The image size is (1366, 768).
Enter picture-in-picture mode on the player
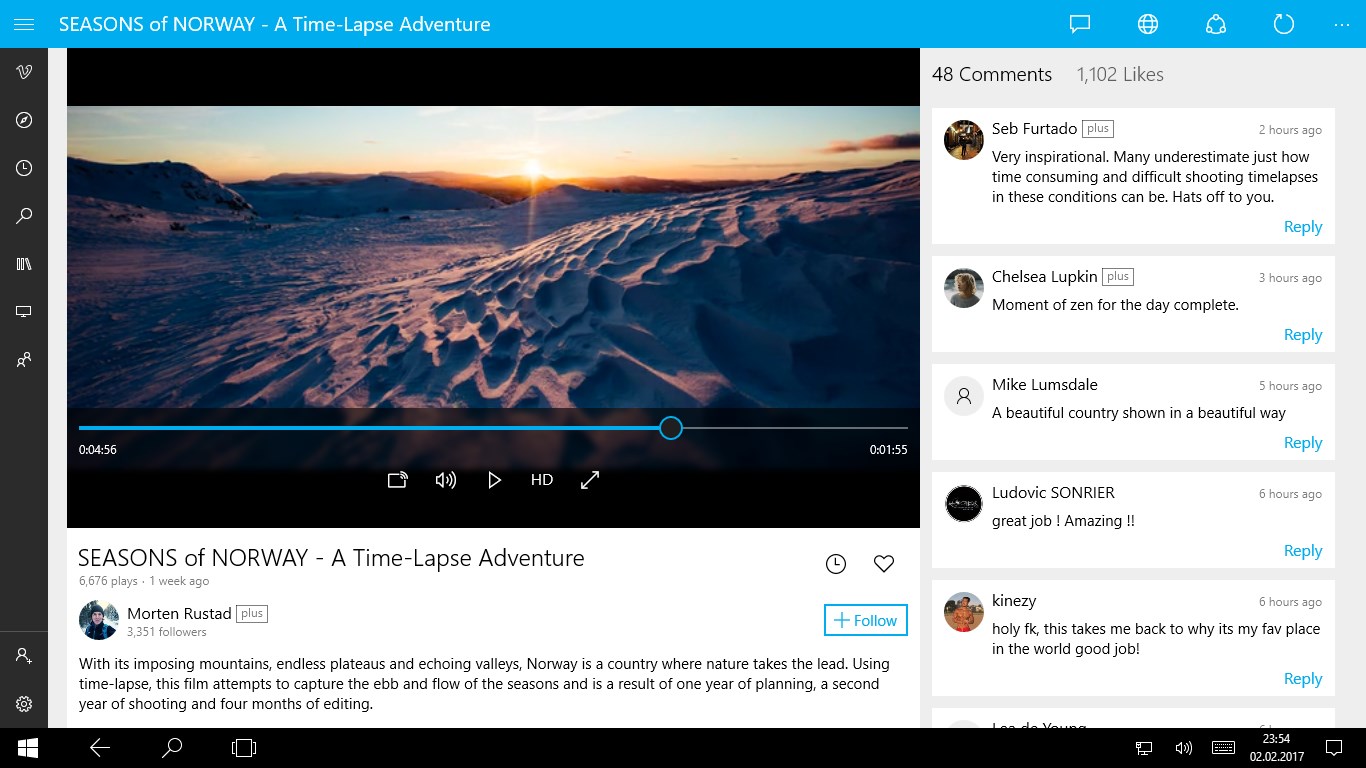pyautogui.click(x=397, y=480)
